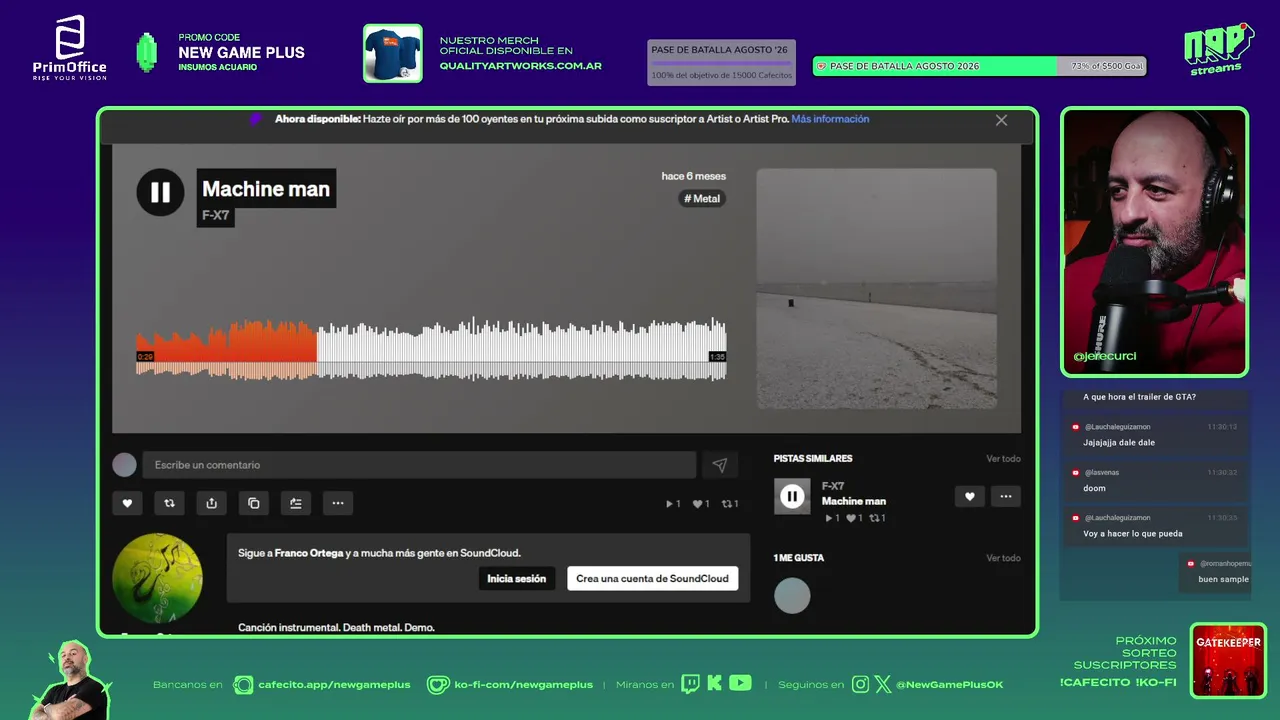This screenshot has width=1280, height=720.
Task: Open the track artwork image
Action: point(876,288)
